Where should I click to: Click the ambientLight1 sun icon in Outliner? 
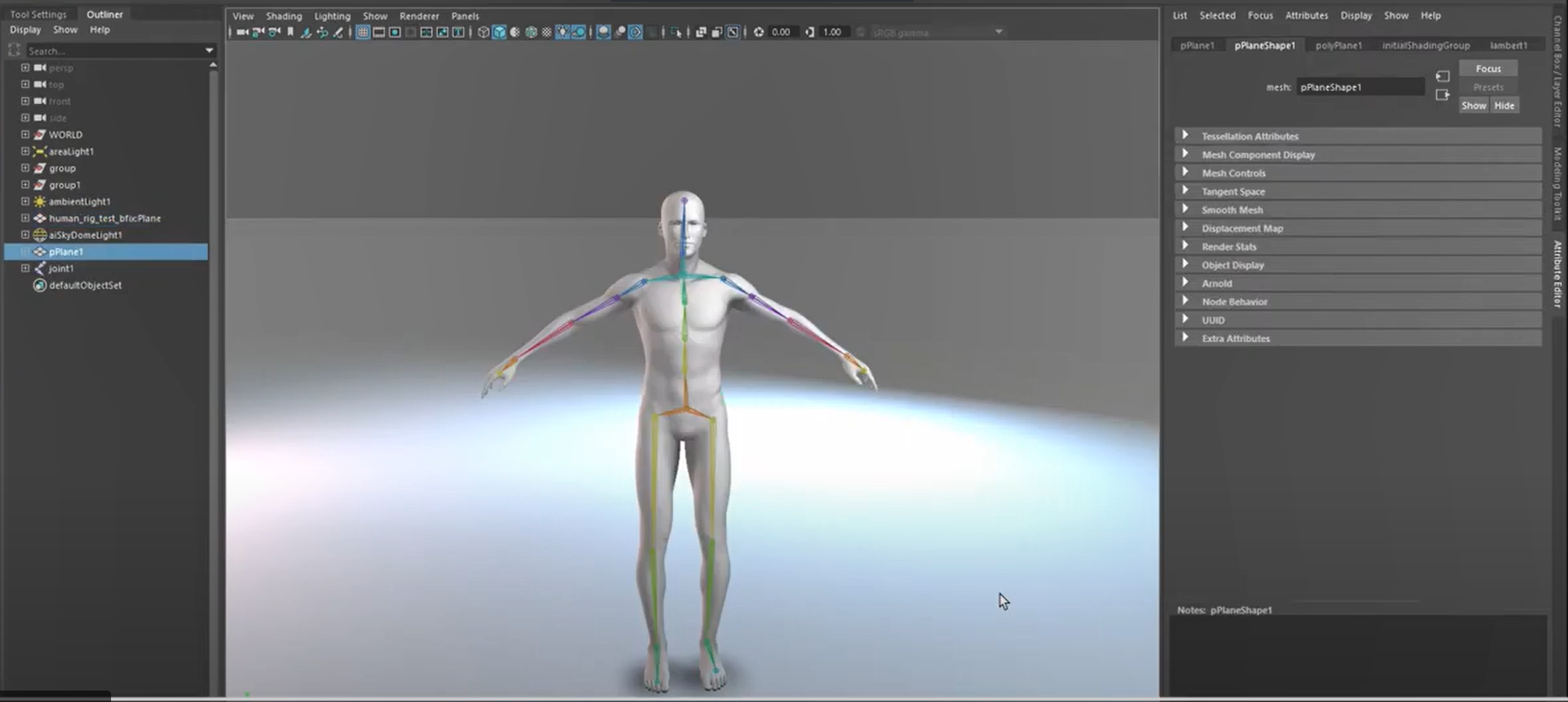coord(40,202)
